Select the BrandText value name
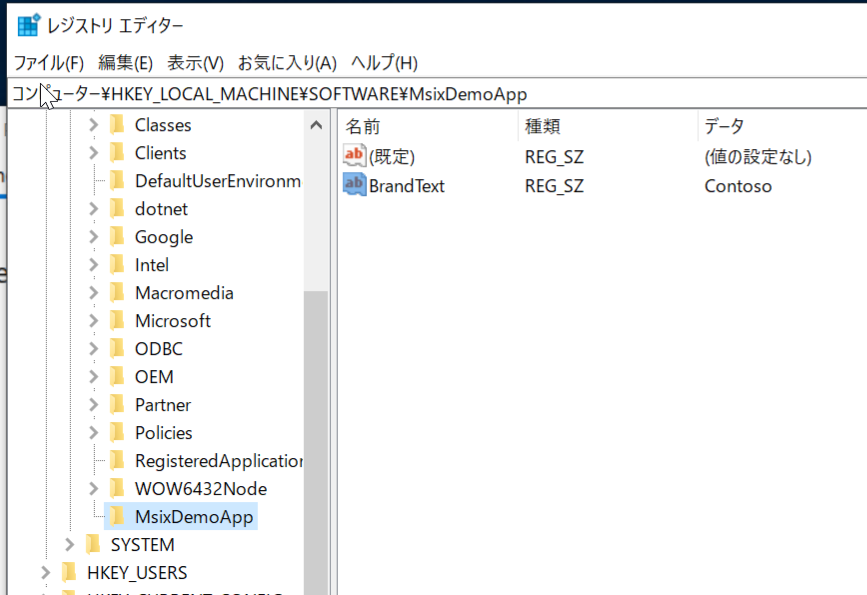 coord(406,186)
